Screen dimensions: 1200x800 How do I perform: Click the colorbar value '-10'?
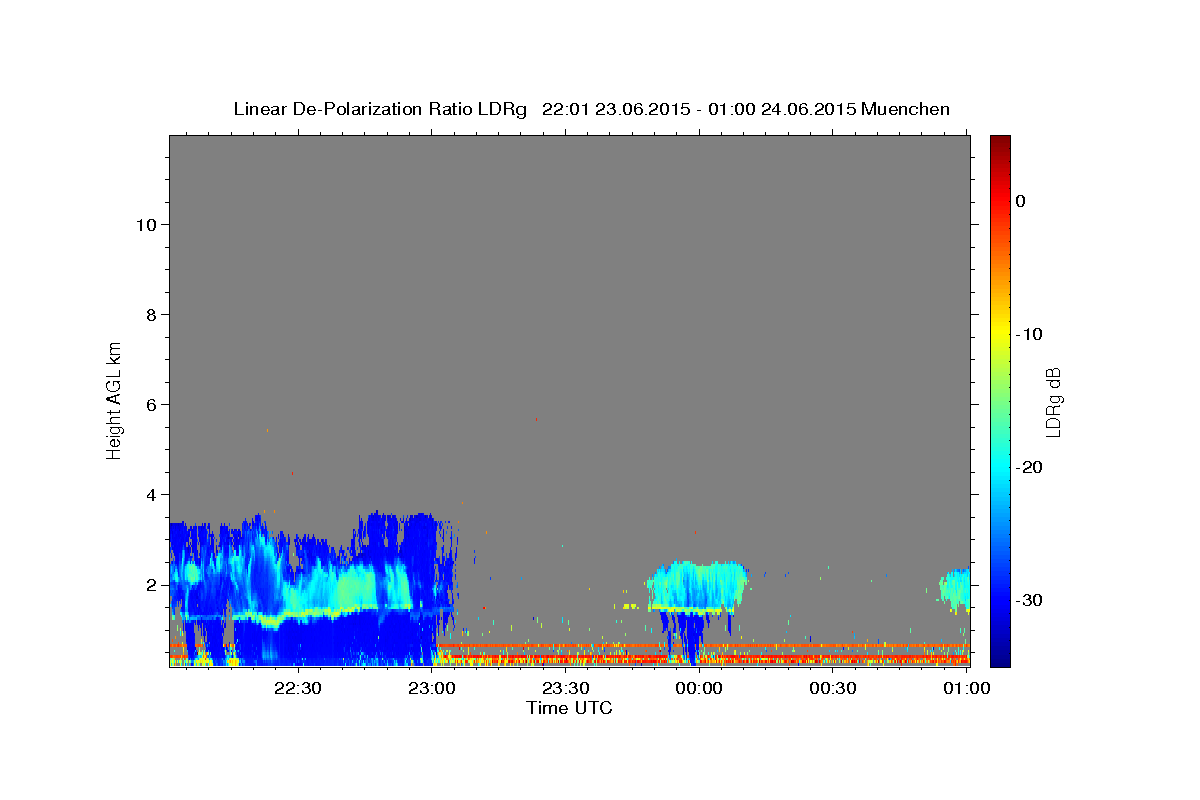point(1030,334)
